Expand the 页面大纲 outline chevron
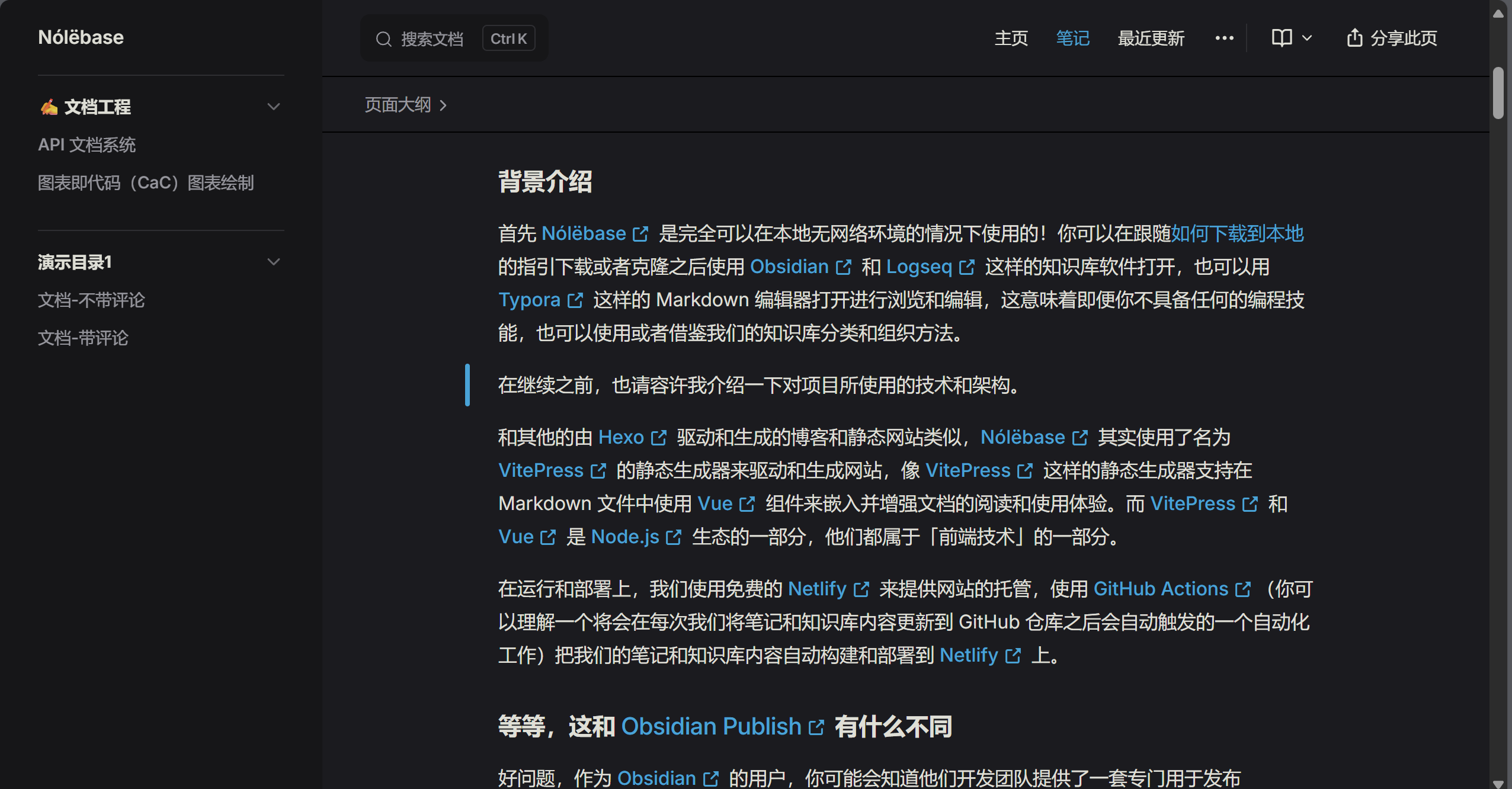This screenshot has height=789, width=1512. tap(443, 105)
